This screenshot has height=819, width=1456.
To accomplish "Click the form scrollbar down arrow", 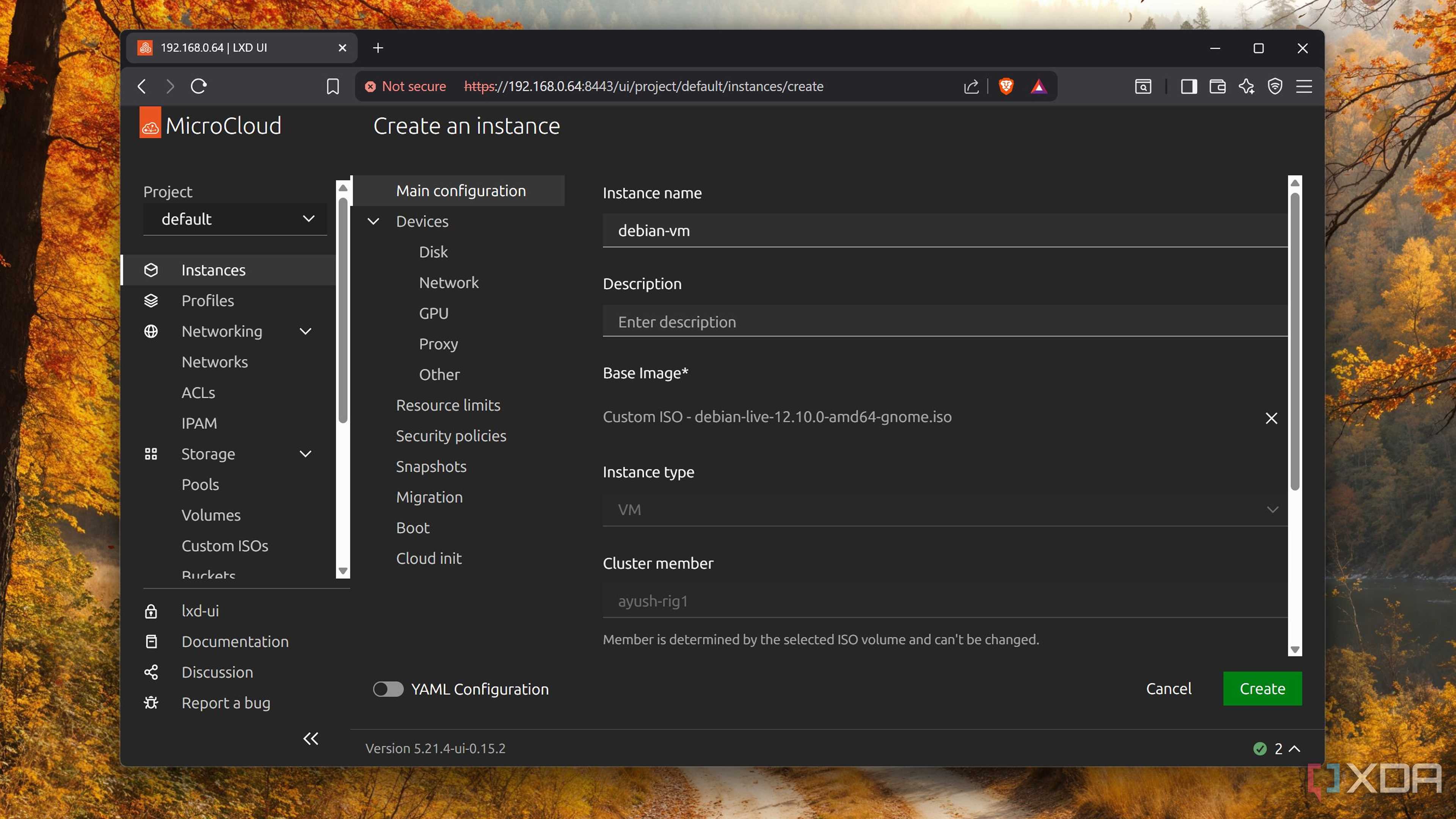I will 1295,650.
